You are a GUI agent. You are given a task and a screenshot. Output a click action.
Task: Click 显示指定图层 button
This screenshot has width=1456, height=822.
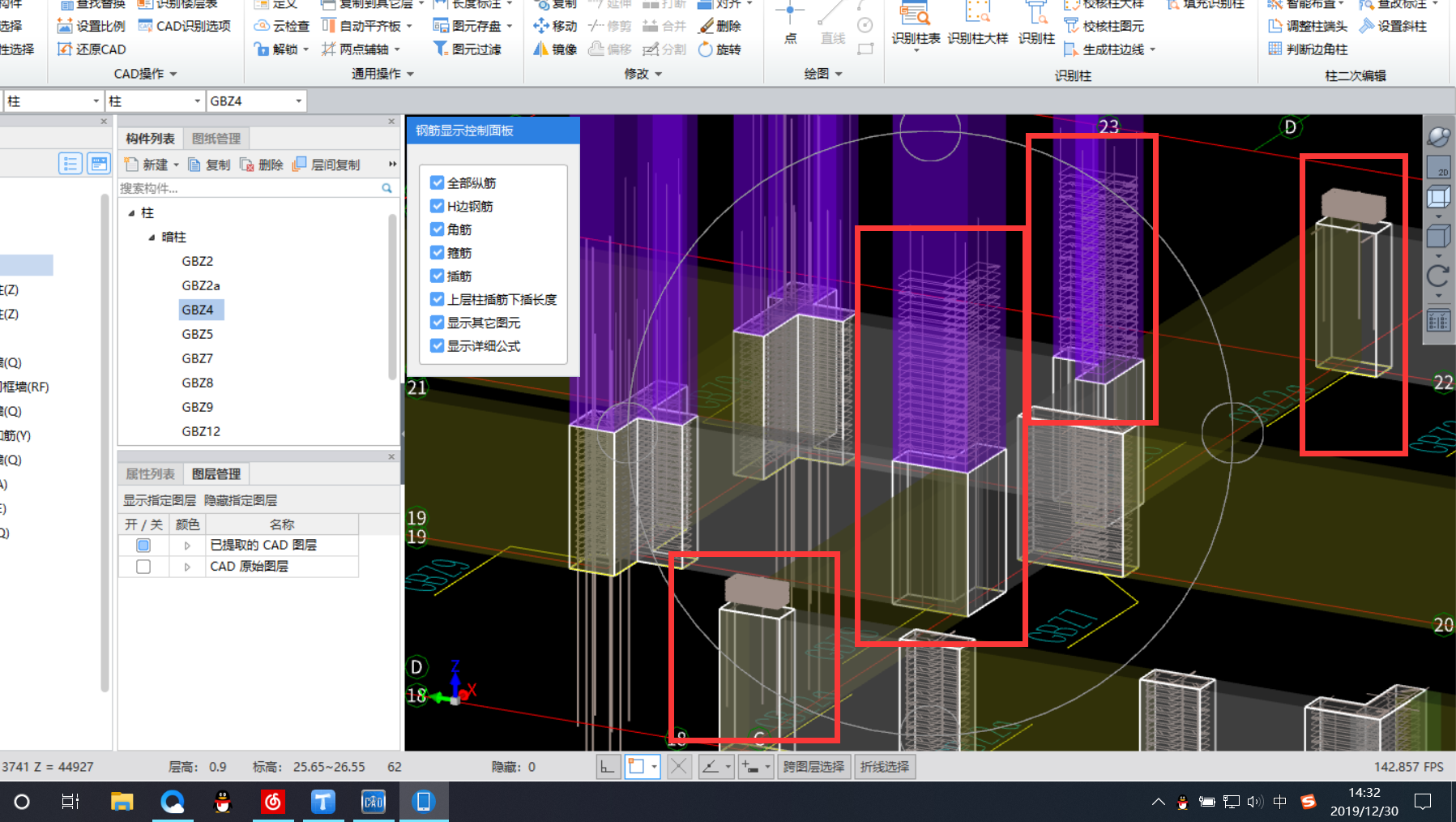pos(160,500)
